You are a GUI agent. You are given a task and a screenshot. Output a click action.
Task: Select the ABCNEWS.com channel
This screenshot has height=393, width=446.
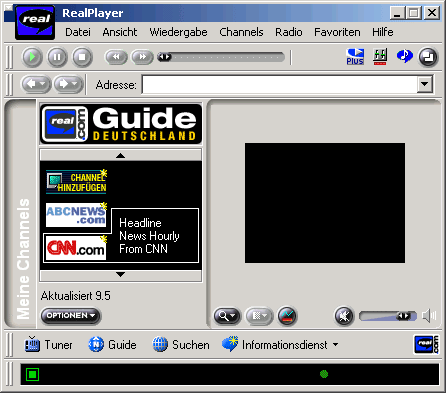[x=76, y=215]
